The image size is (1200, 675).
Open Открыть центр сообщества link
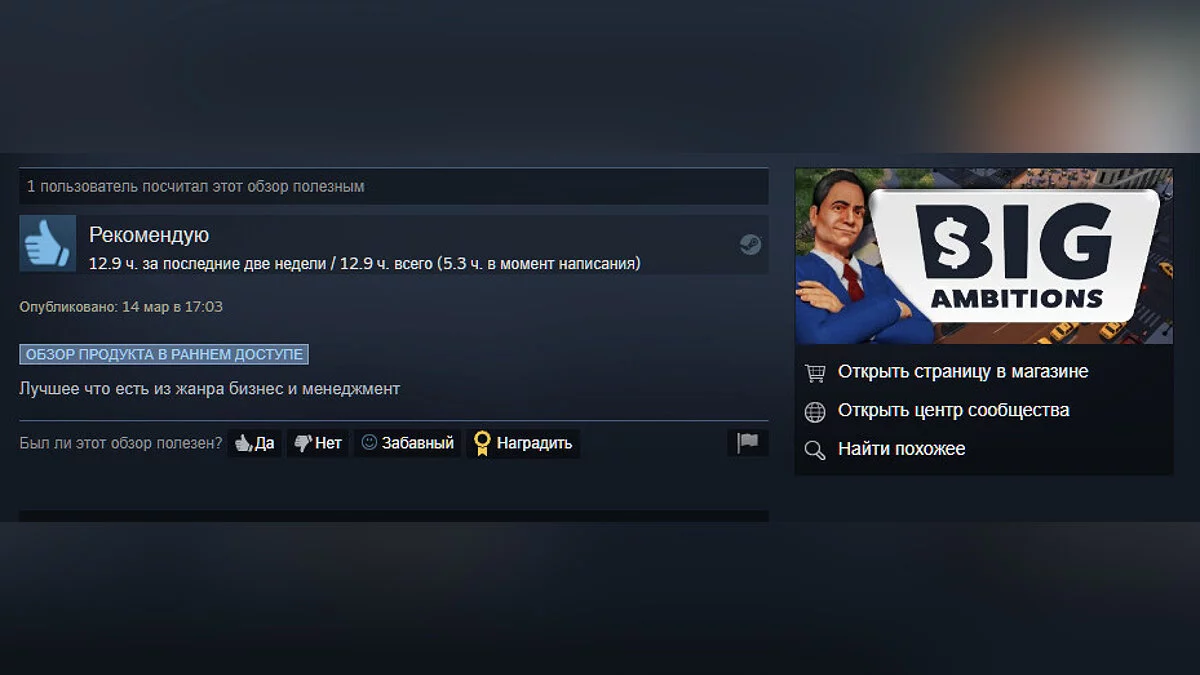(x=953, y=410)
